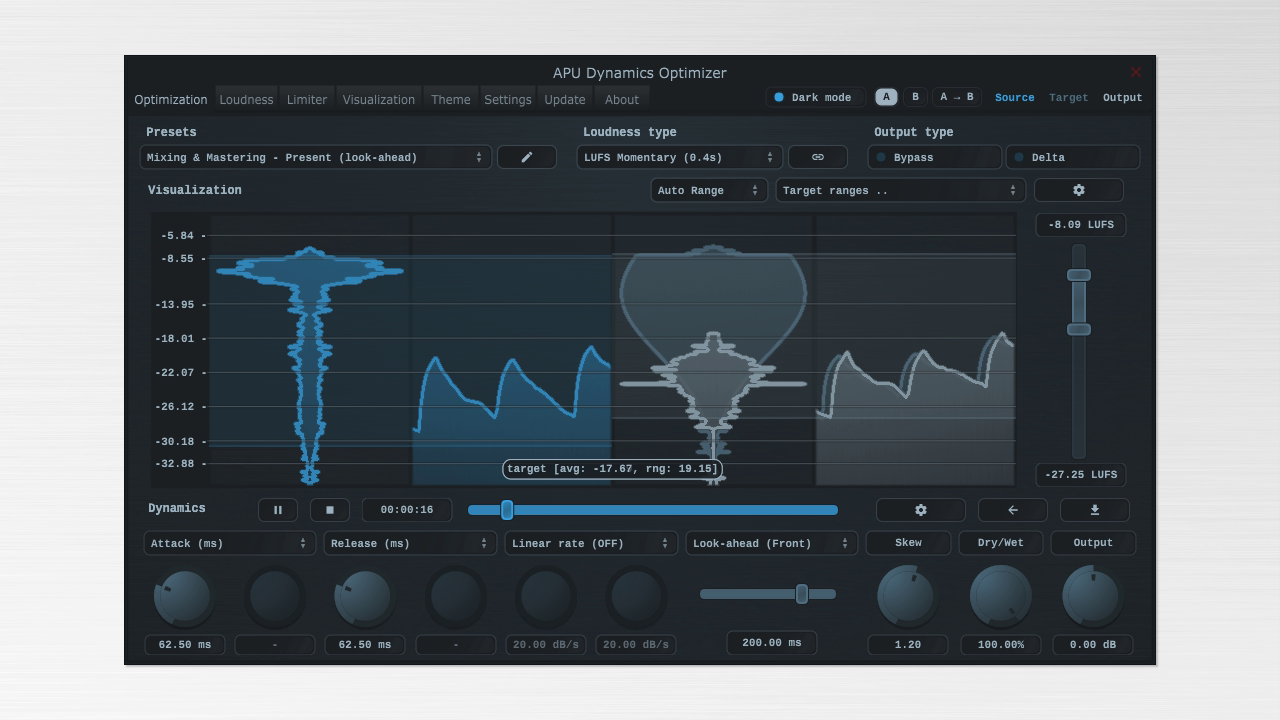Show Target visualization

coord(1068,98)
